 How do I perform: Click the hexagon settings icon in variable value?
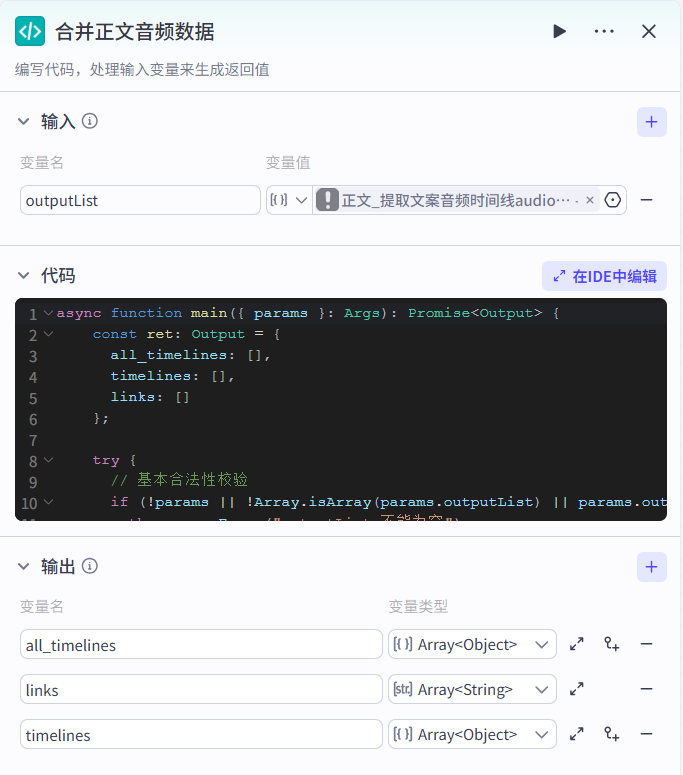tap(613, 200)
